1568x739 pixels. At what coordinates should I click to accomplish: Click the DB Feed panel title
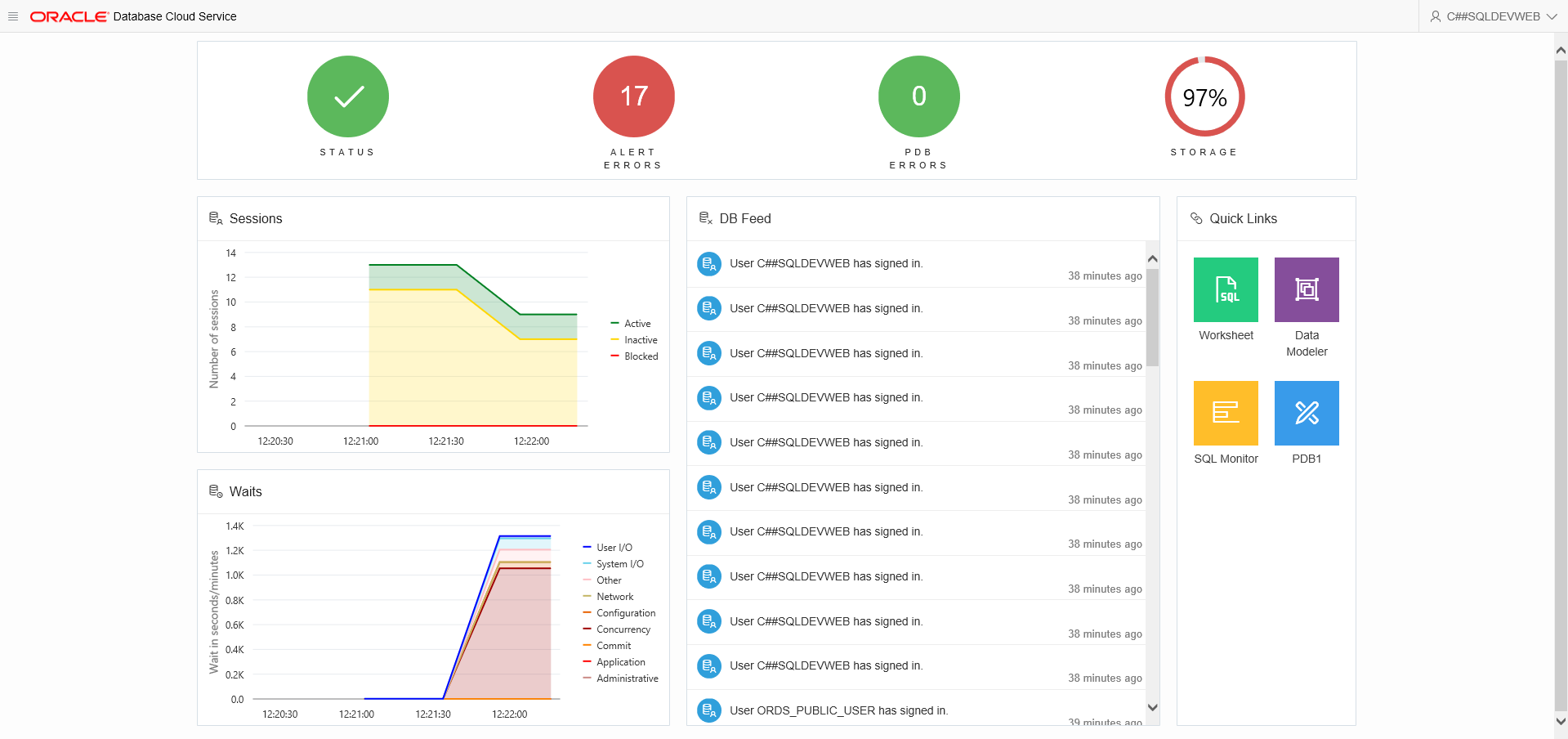(x=745, y=218)
